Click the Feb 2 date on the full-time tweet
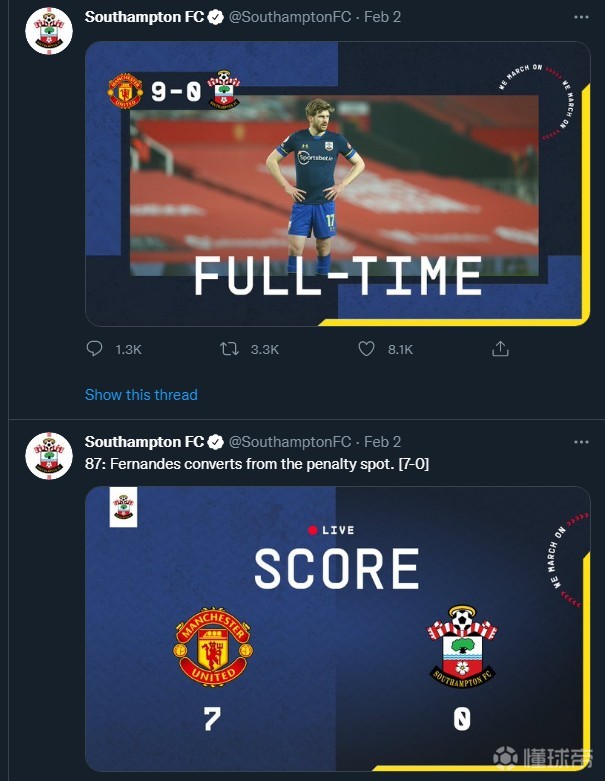Viewport: 605px width, 781px height. [x=382, y=18]
